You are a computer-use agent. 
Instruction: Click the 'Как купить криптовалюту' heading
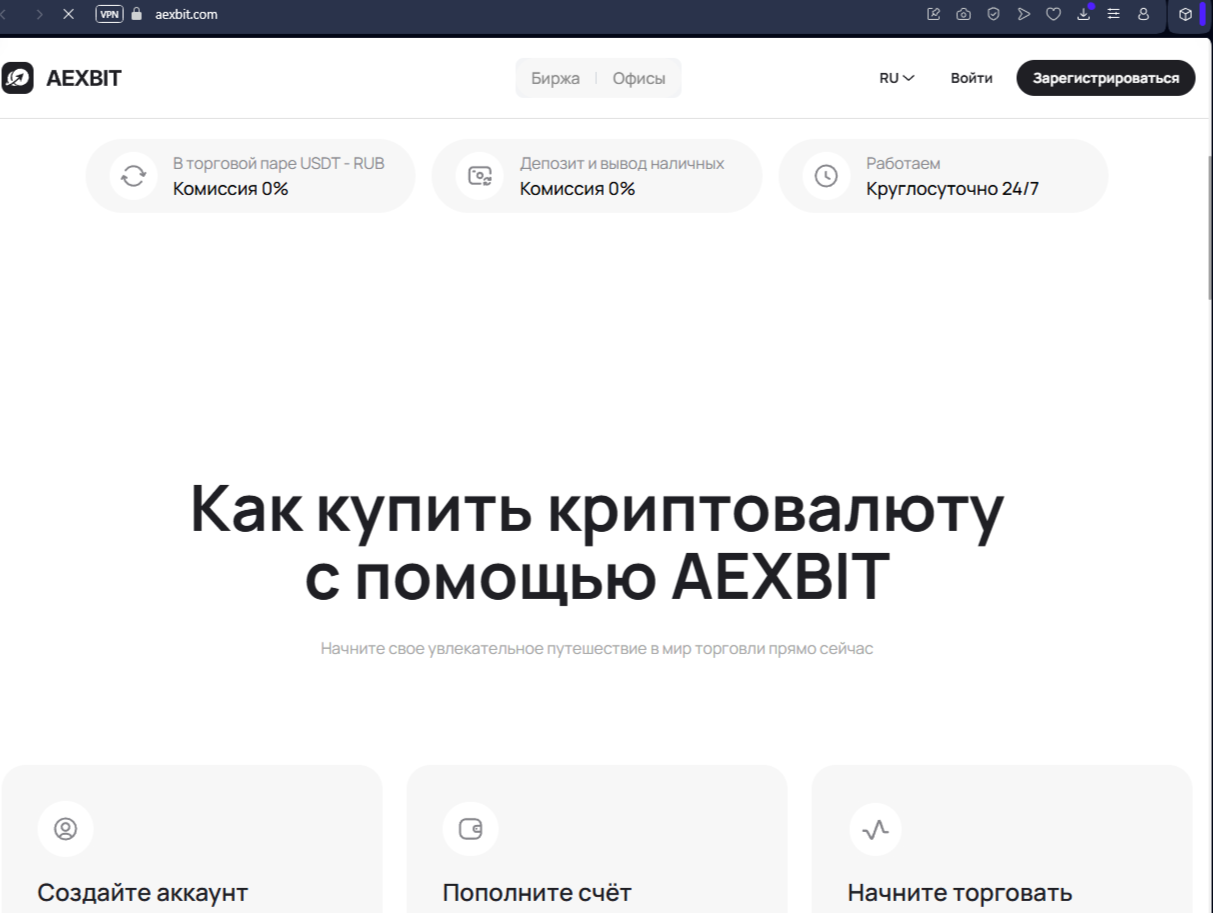pyautogui.click(x=597, y=510)
